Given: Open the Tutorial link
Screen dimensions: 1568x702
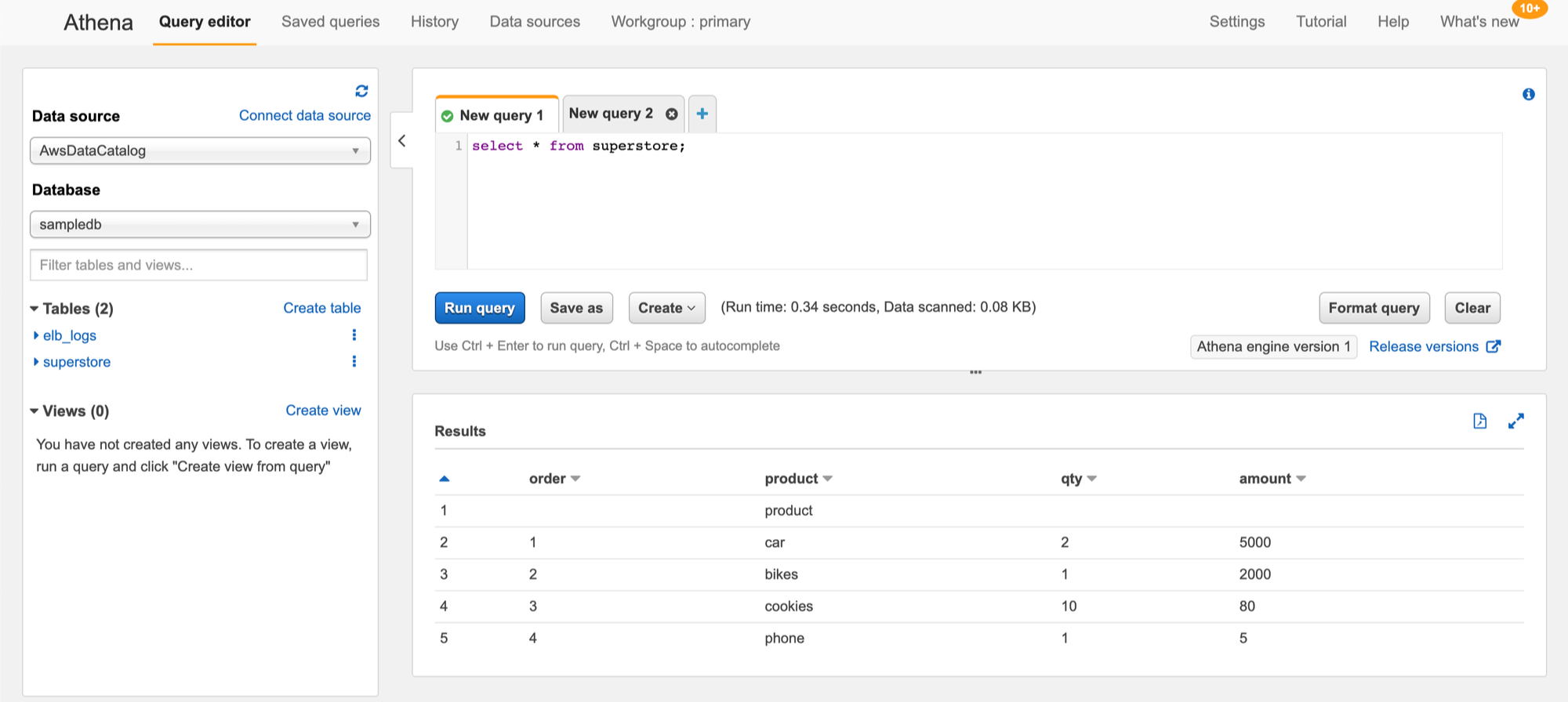Looking at the screenshot, I should pyautogui.click(x=1321, y=22).
